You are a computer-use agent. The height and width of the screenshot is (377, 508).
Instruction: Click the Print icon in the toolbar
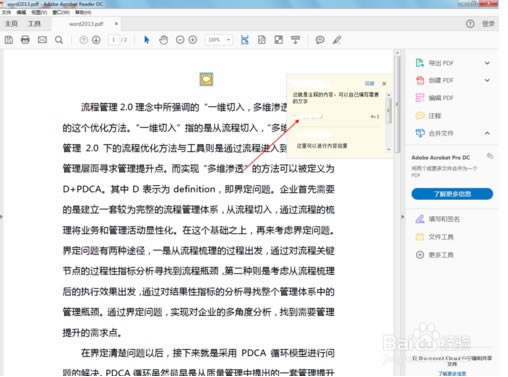pos(25,40)
